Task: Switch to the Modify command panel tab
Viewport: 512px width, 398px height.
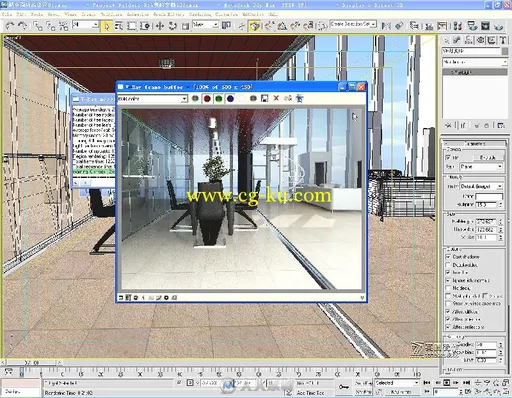Action: point(457,40)
